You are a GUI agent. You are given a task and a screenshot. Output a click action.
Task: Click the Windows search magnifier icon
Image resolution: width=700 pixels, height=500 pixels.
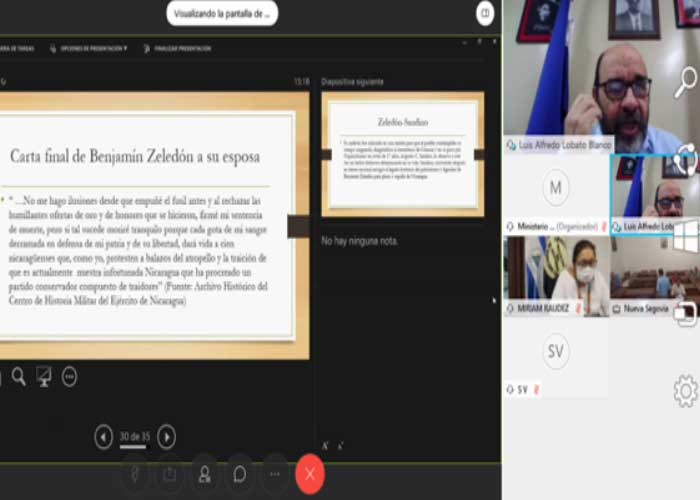pyautogui.click(x=685, y=82)
